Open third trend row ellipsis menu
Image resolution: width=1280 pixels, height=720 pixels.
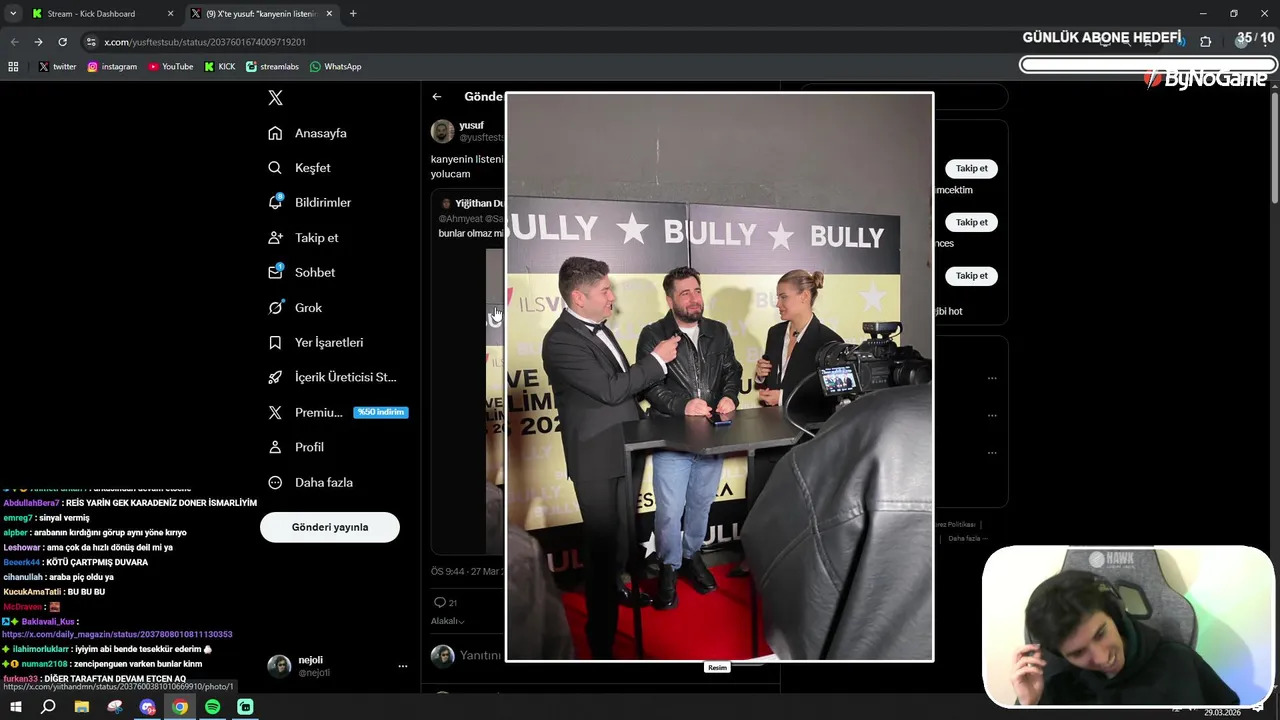point(992,452)
